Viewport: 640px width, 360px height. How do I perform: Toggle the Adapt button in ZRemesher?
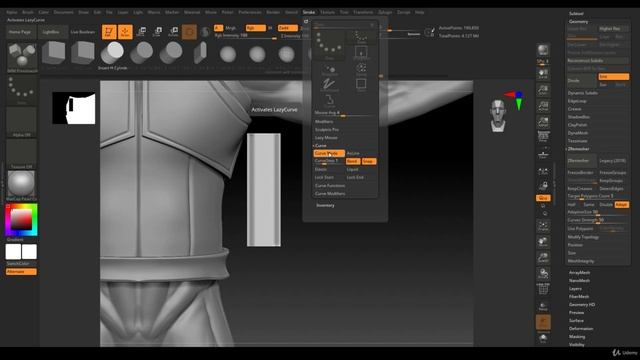tap(622, 204)
